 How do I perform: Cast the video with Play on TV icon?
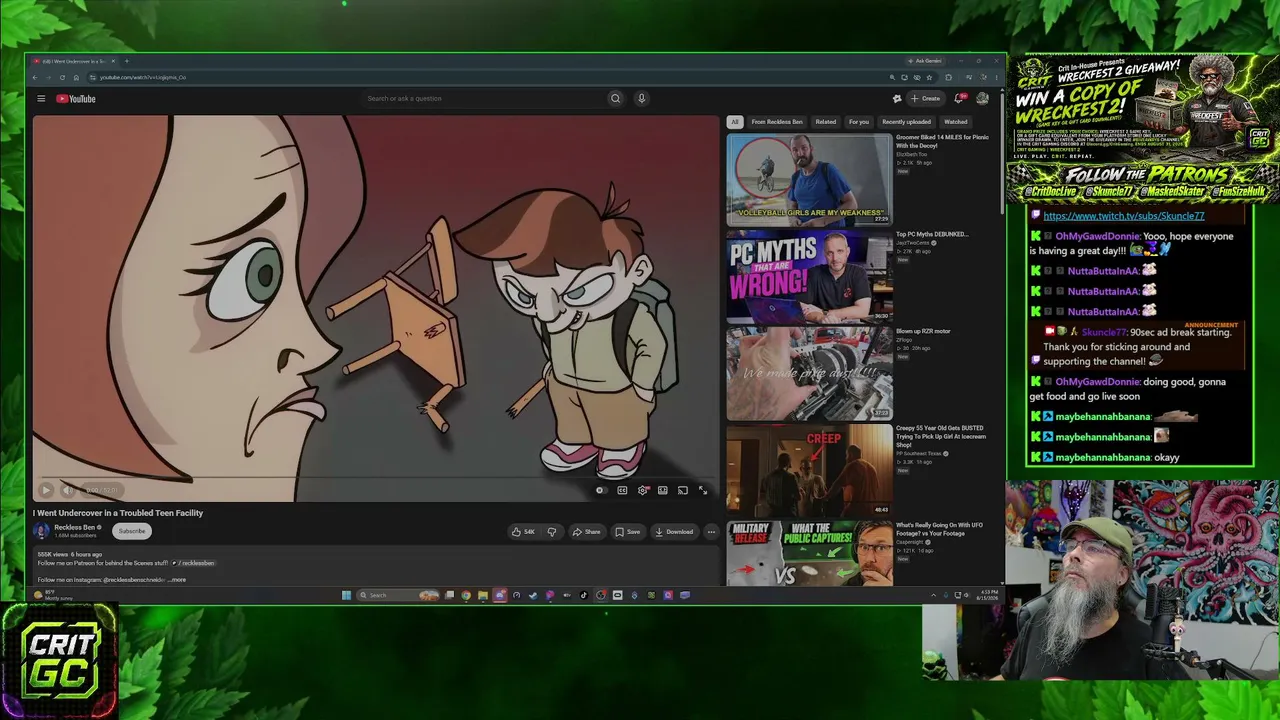coord(682,490)
